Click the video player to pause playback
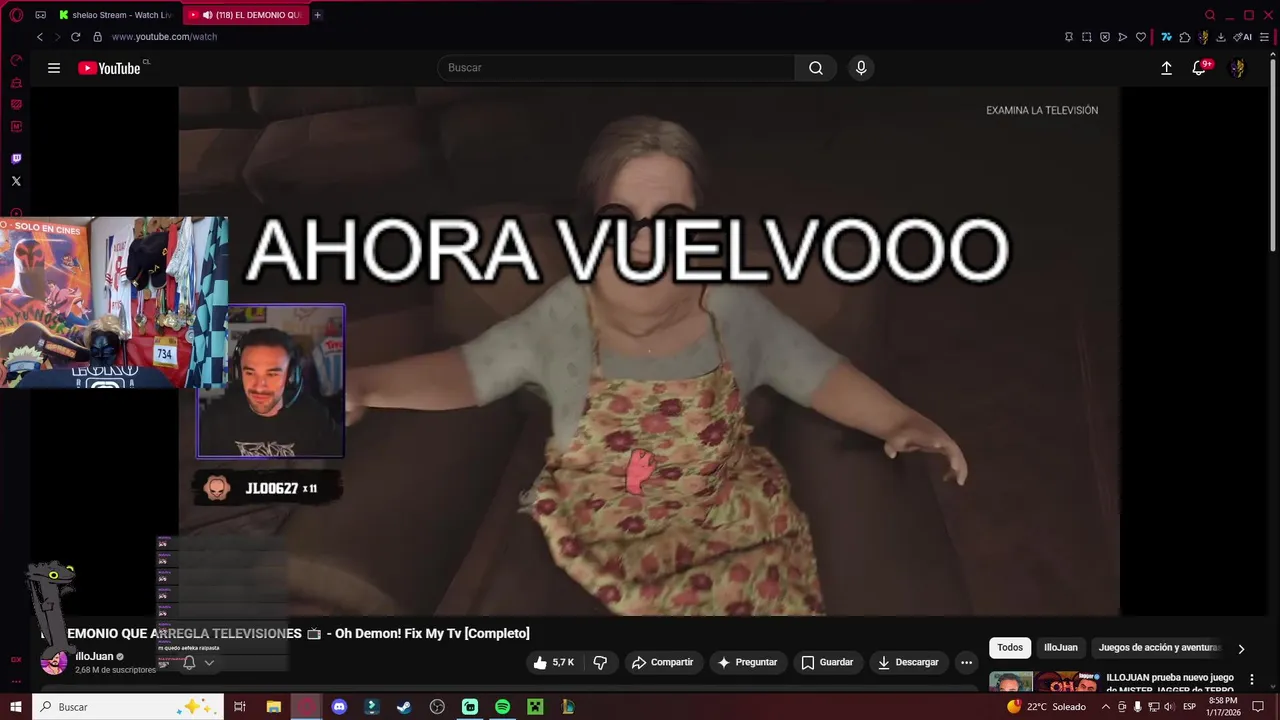This screenshot has height=720, width=1280. (x=648, y=350)
